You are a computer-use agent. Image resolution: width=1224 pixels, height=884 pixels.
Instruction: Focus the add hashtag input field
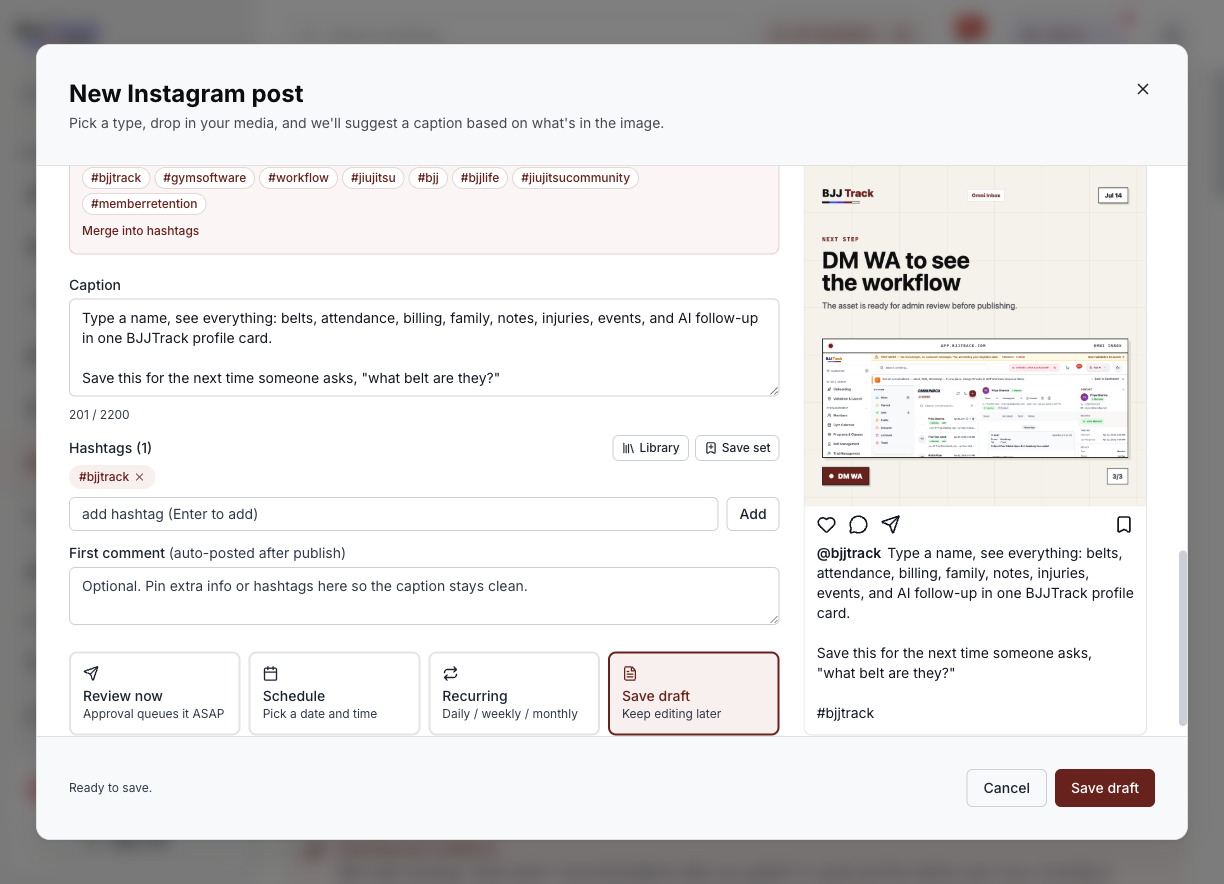pos(394,514)
